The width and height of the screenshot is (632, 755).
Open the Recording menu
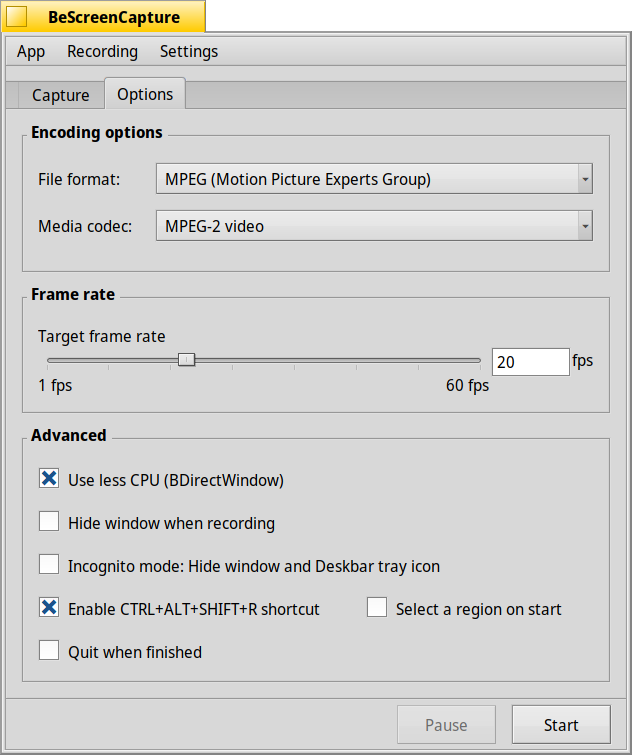pos(102,52)
